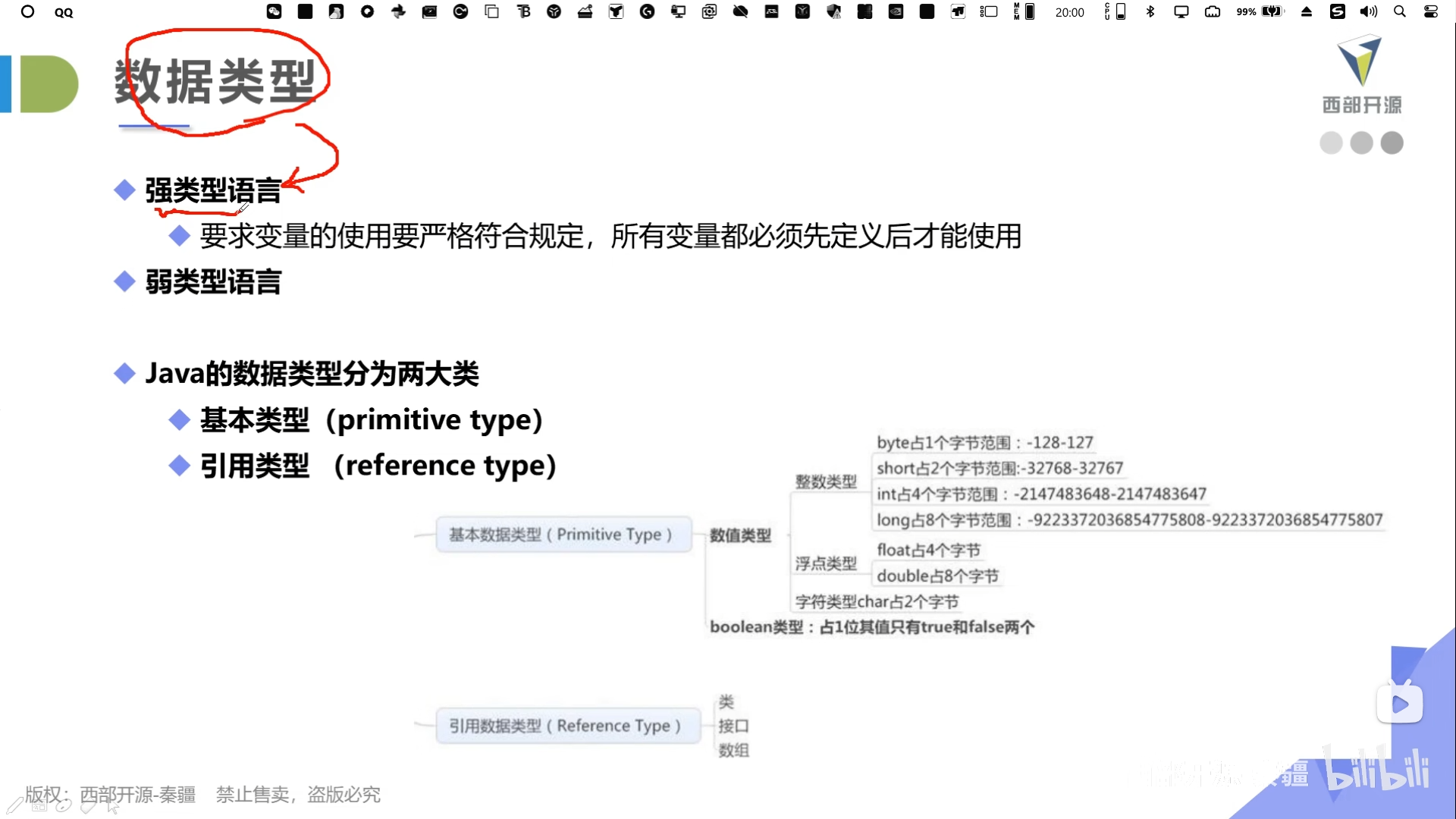The image size is (1456, 819).
Task: Click the 强类型语言 bullet heading
Action: point(213,190)
